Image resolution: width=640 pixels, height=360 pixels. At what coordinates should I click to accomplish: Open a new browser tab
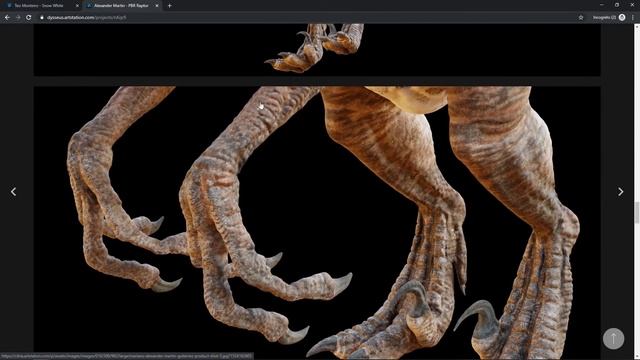coord(169,6)
